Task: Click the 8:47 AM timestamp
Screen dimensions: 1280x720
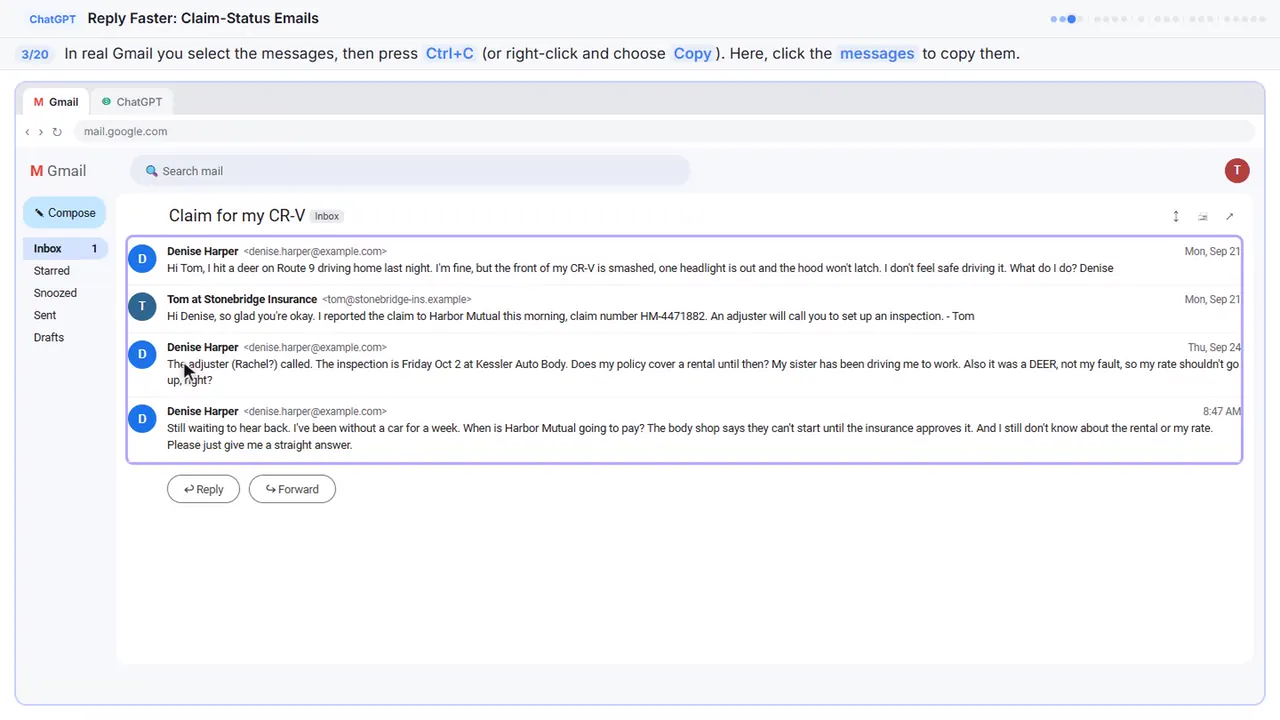Action: tap(1222, 411)
